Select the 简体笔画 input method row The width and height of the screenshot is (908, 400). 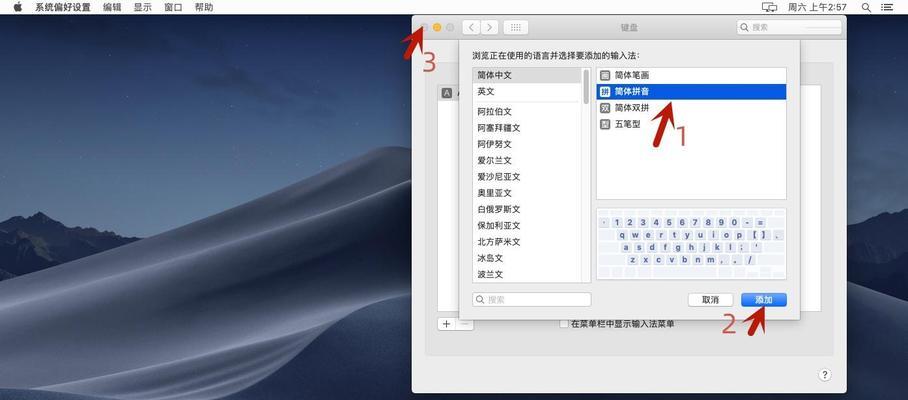tap(691, 75)
